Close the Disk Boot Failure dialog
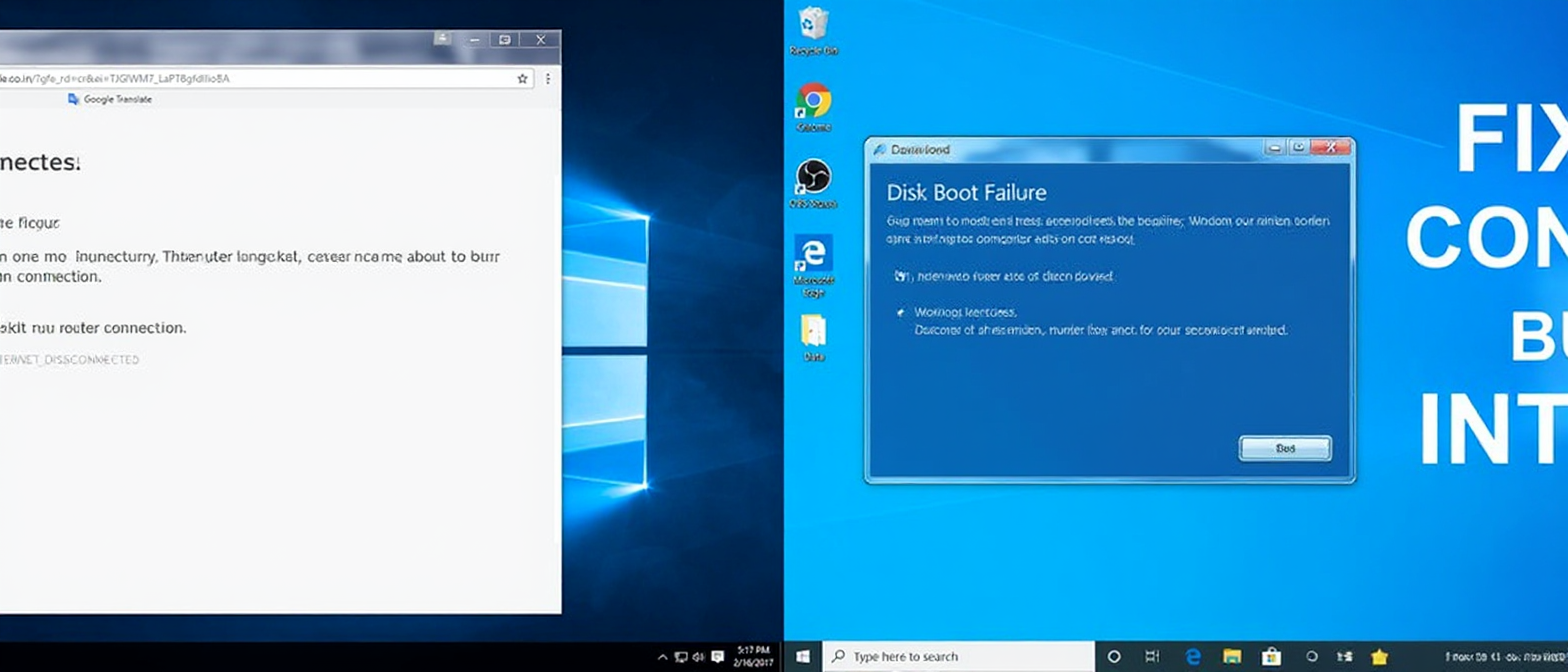Screen dimensions: 1568x672 (x=1329, y=148)
